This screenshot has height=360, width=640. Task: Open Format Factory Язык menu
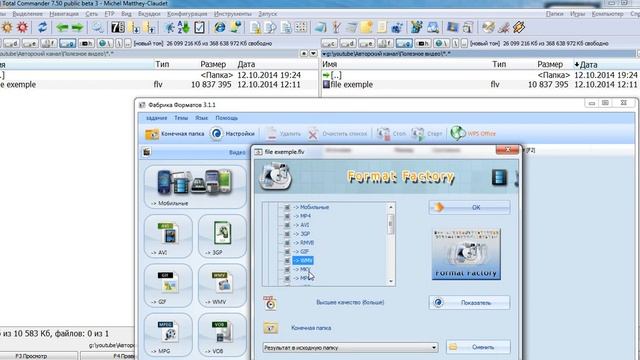(202, 118)
